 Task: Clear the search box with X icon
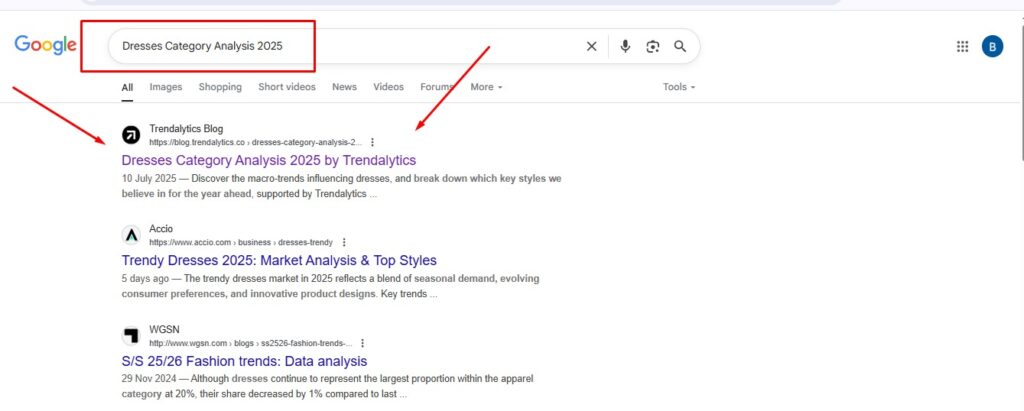coord(592,46)
